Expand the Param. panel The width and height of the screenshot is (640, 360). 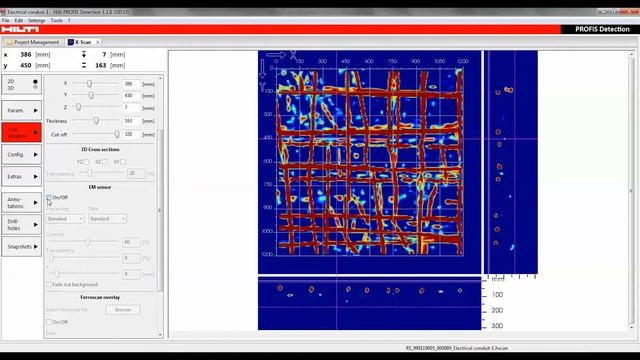click(22, 111)
